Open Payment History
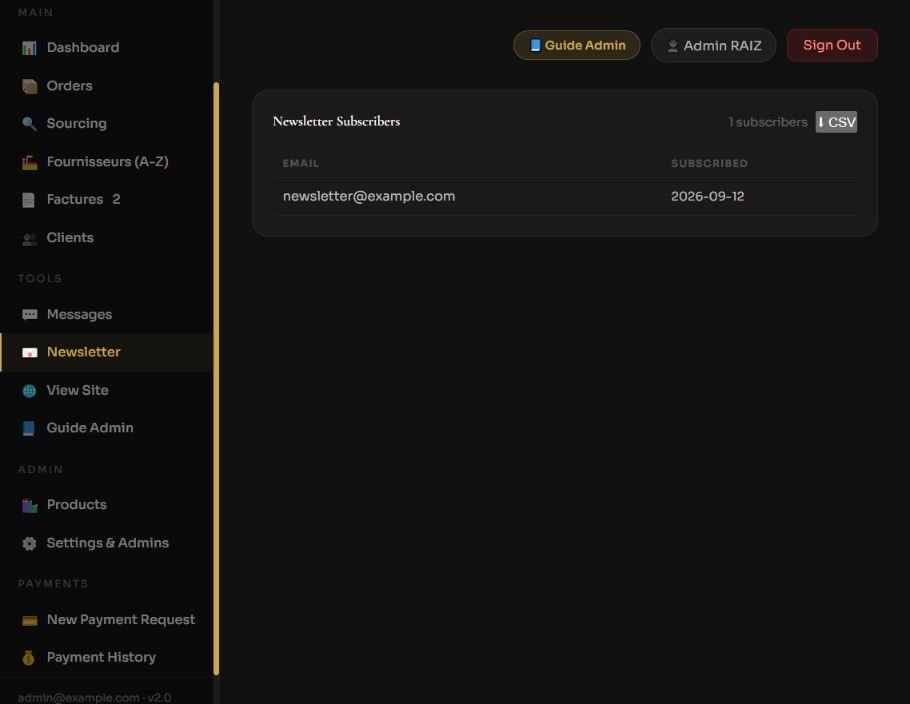 [107, 658]
